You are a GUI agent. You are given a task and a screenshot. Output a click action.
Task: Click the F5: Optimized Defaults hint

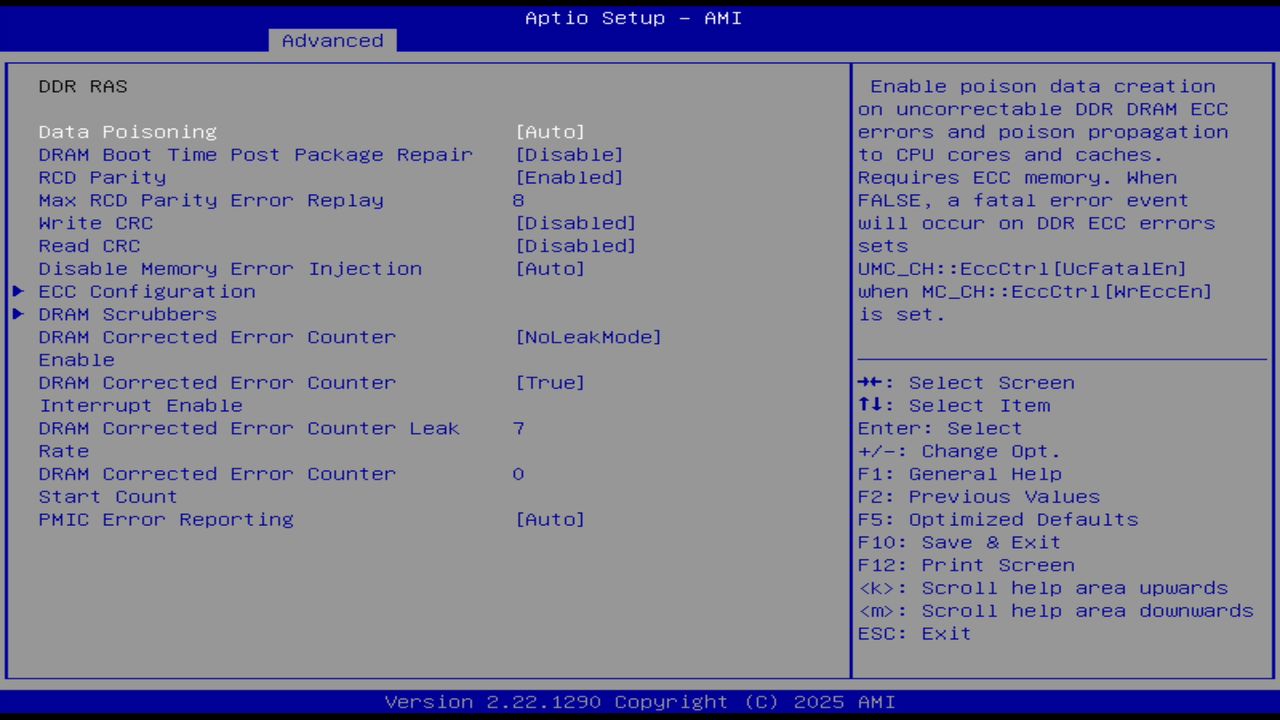tap(998, 519)
